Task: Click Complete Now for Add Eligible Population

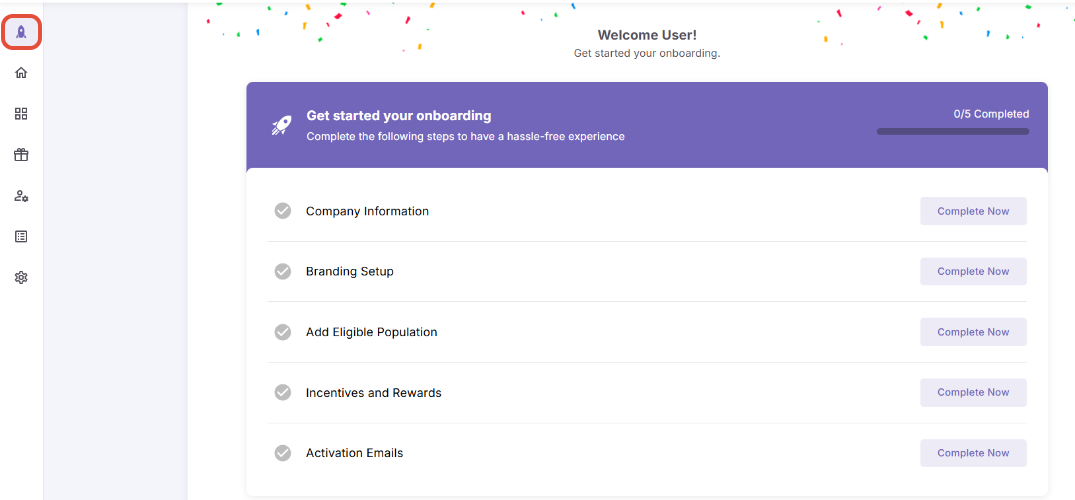Action: [x=973, y=332]
